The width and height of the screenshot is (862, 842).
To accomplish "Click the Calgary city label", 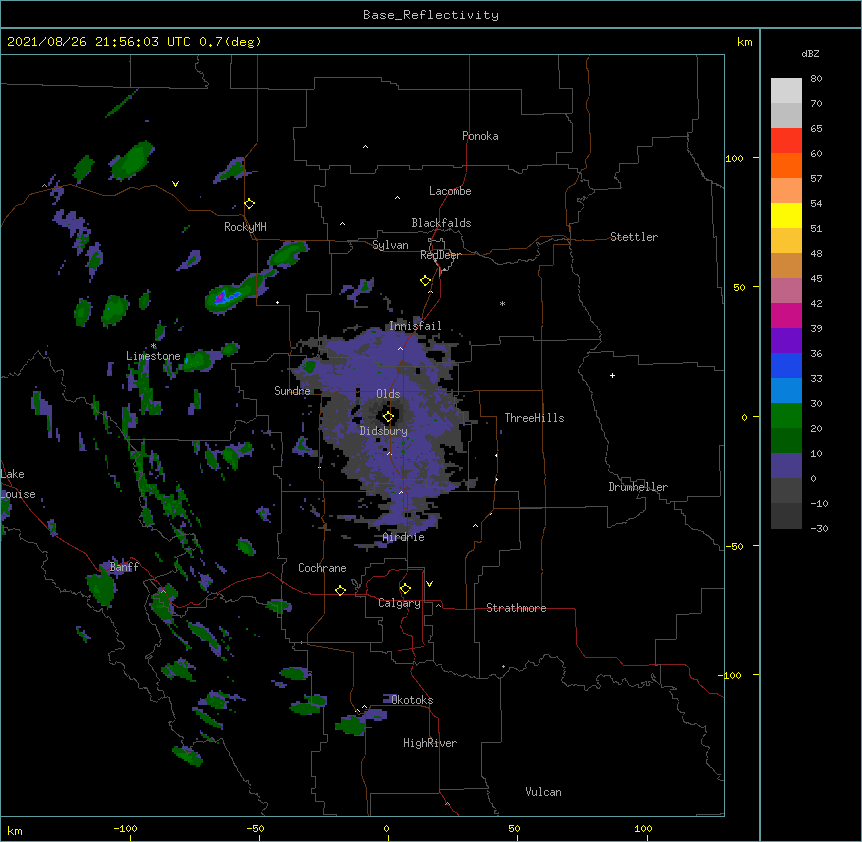I will point(399,603).
